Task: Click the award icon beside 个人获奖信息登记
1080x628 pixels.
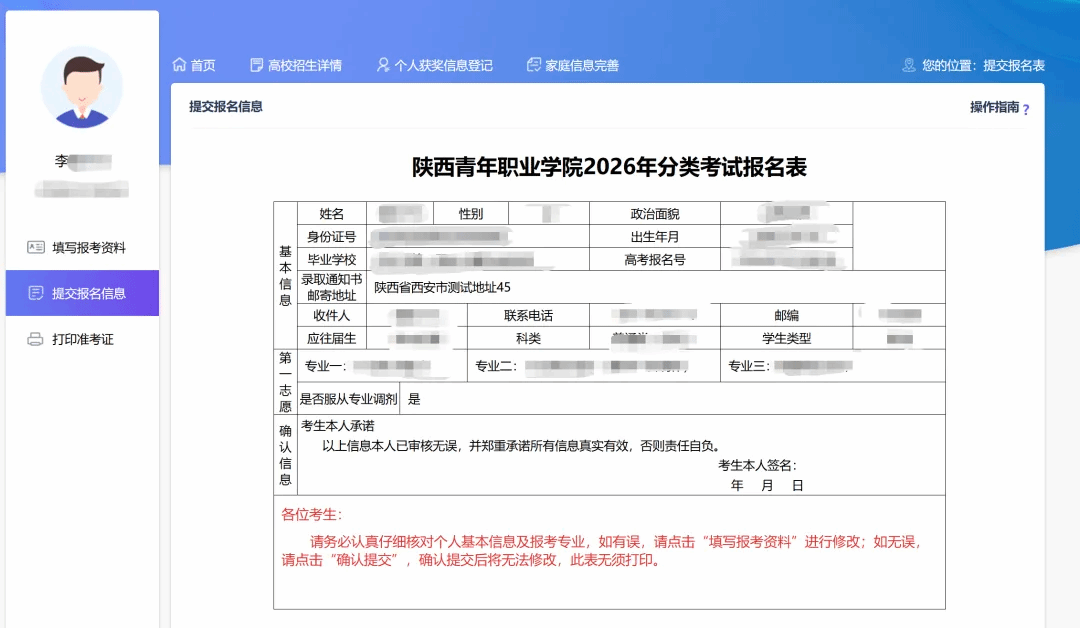Action: pos(383,65)
